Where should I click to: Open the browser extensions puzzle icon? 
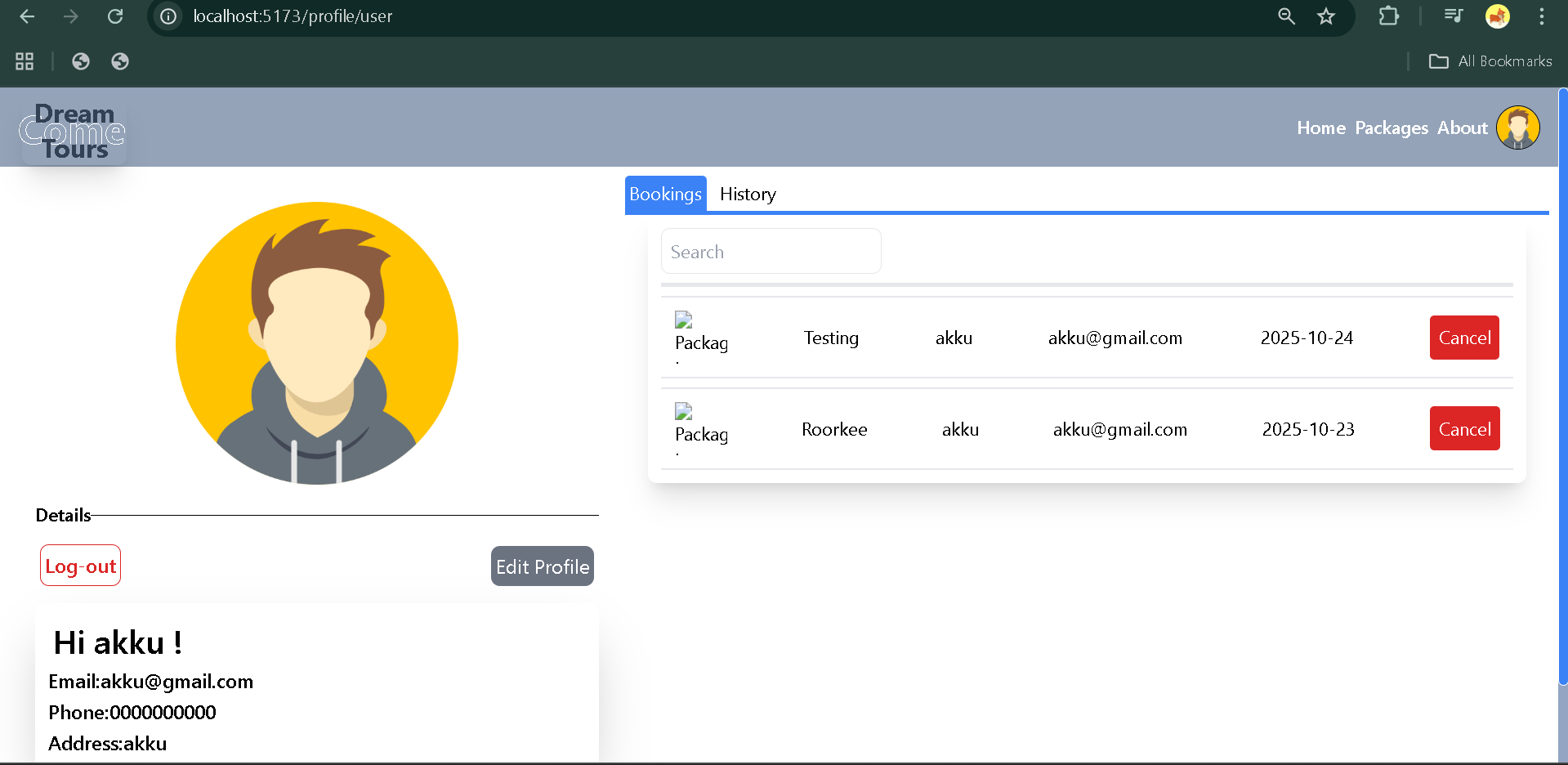coord(1388,16)
